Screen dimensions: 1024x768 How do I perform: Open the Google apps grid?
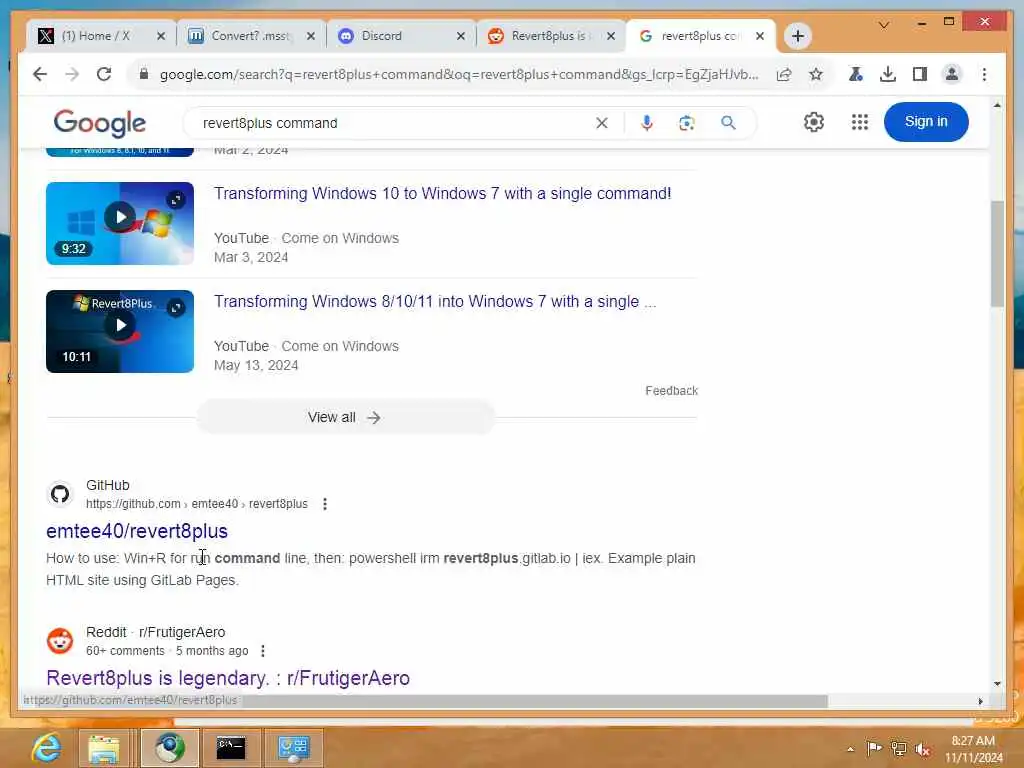(859, 122)
